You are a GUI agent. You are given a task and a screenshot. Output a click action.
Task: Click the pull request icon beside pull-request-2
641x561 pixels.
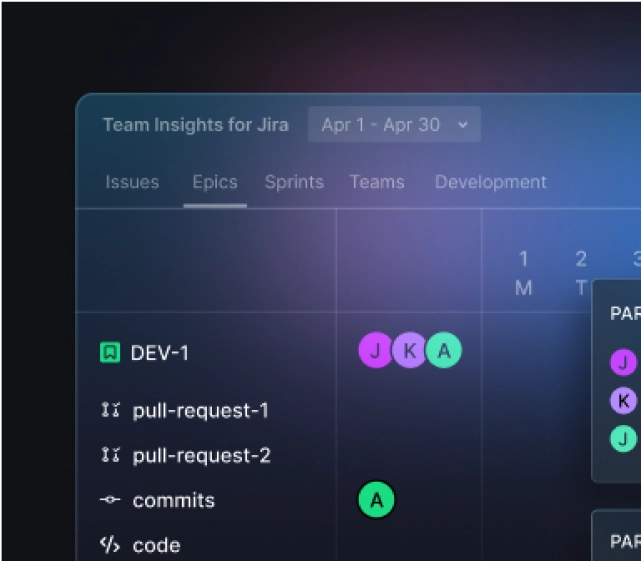pyautogui.click(x=110, y=455)
